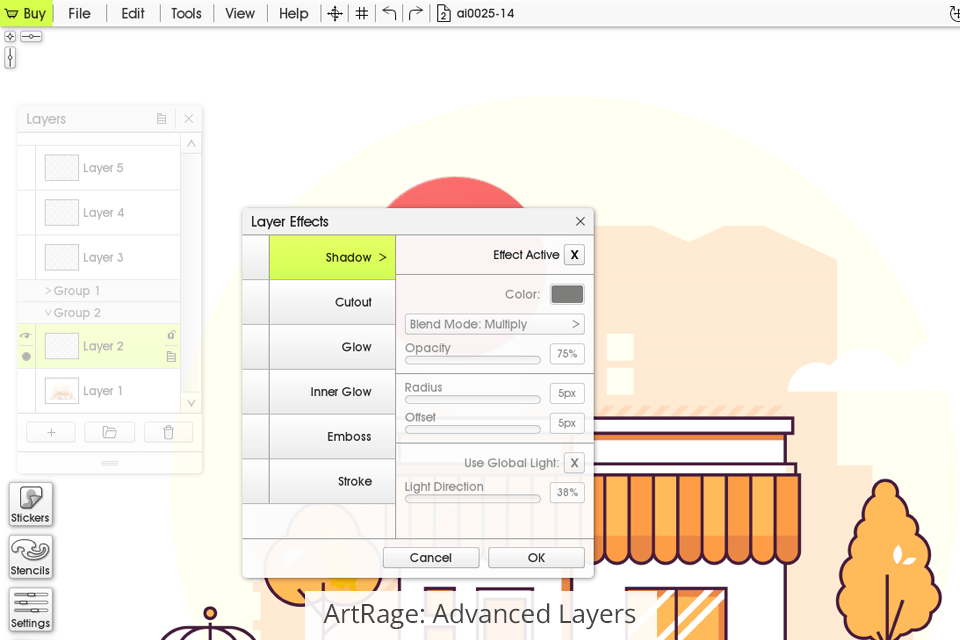Select the Emboss effect tab
This screenshot has height=640, width=960.
(332, 436)
